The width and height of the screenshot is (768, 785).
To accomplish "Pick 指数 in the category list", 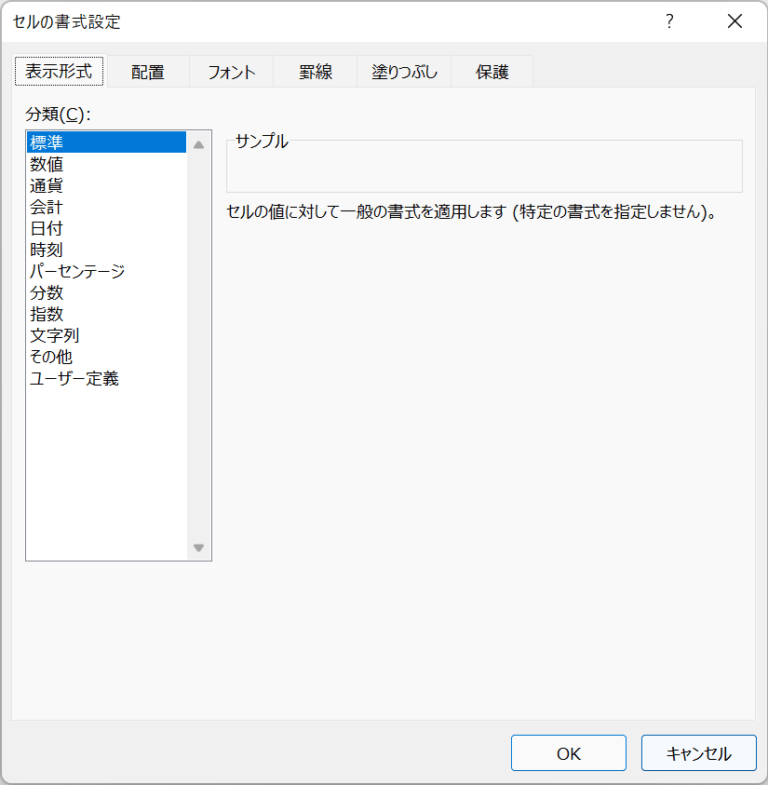I will point(107,314).
